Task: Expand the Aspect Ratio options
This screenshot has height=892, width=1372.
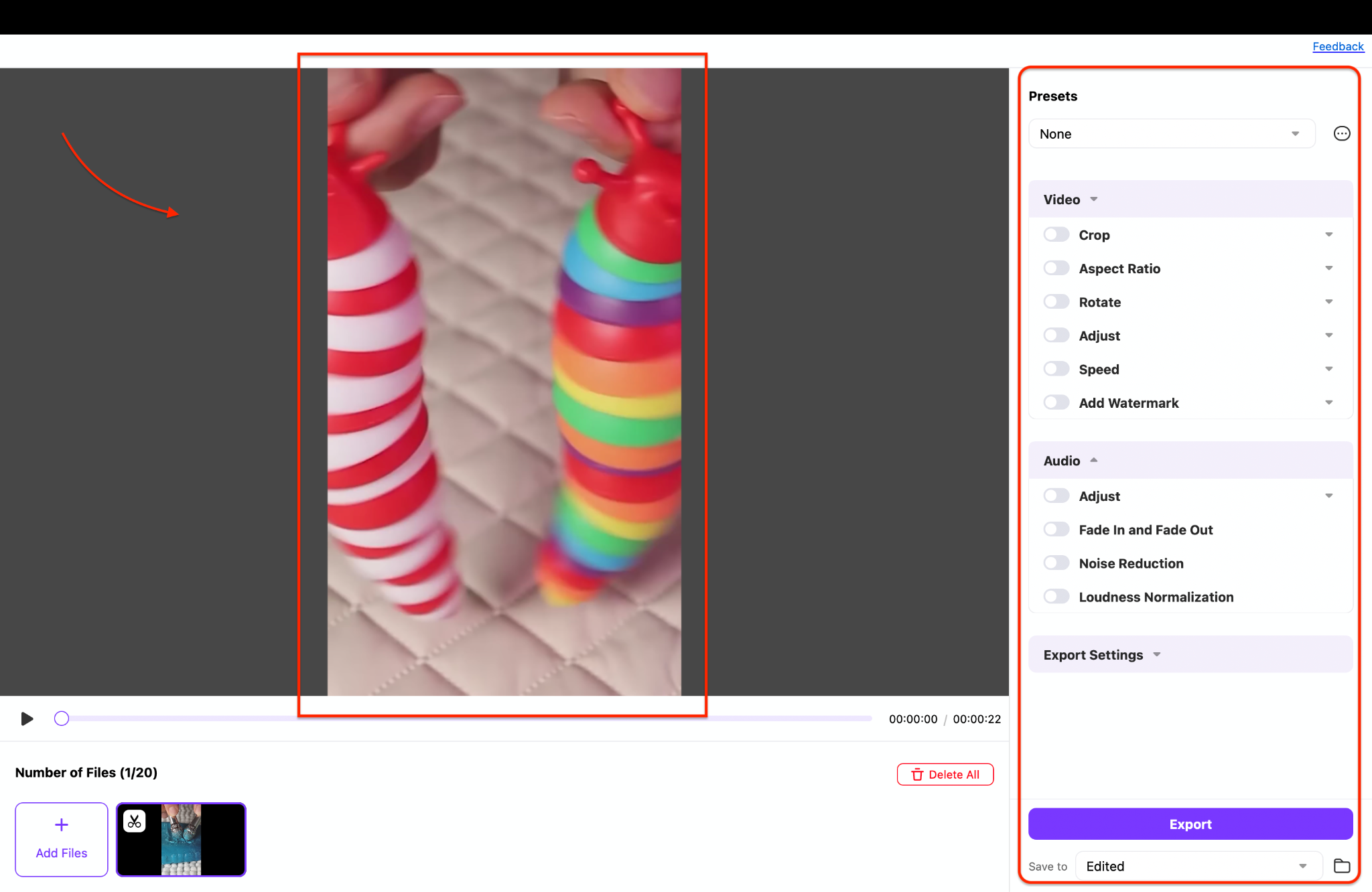Action: click(x=1328, y=268)
